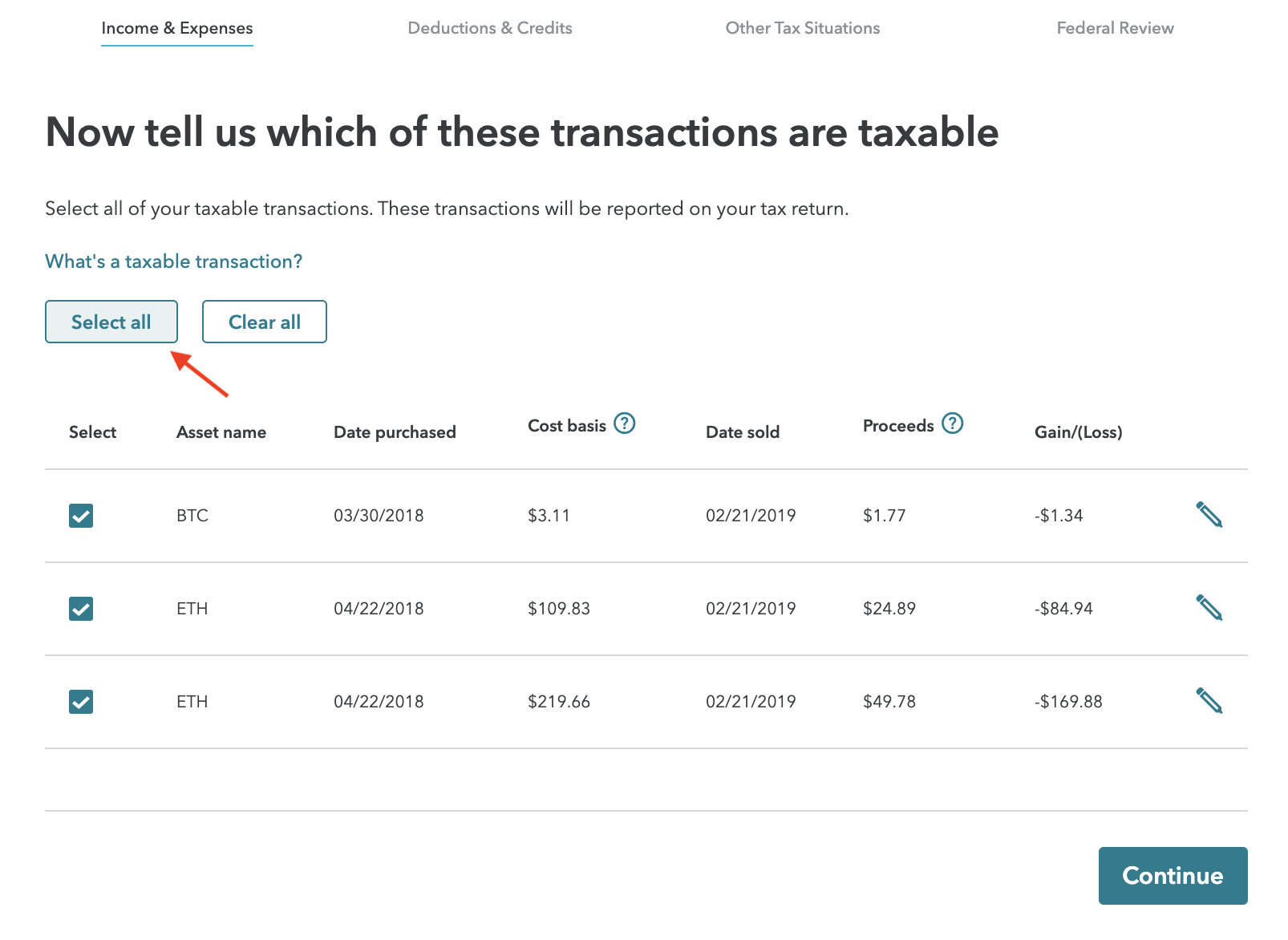Screen dimensions: 1288x940
Task: Switch to Deductions & Credits tab
Action: pos(490,28)
